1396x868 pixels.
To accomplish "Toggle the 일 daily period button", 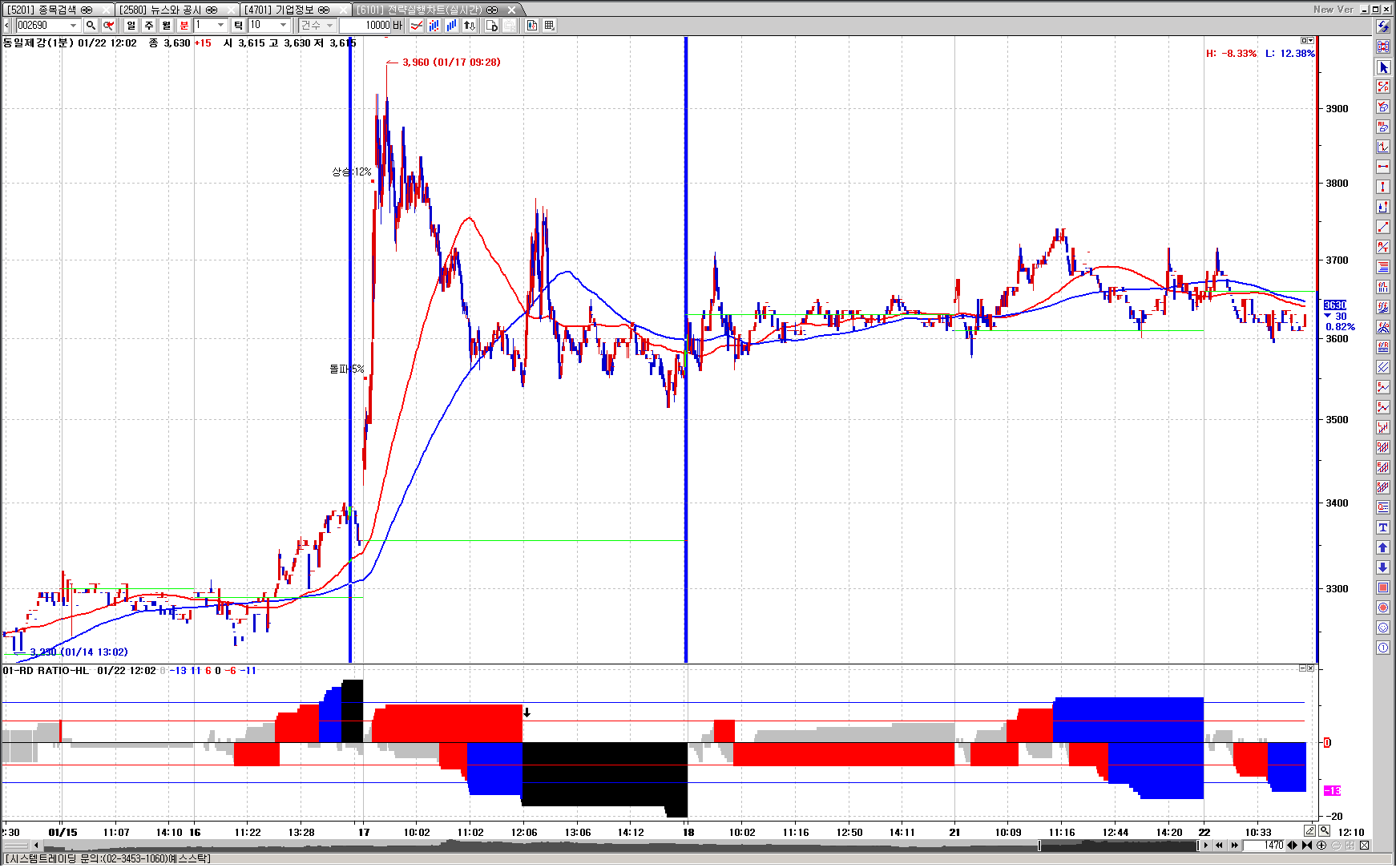I will (x=131, y=26).
